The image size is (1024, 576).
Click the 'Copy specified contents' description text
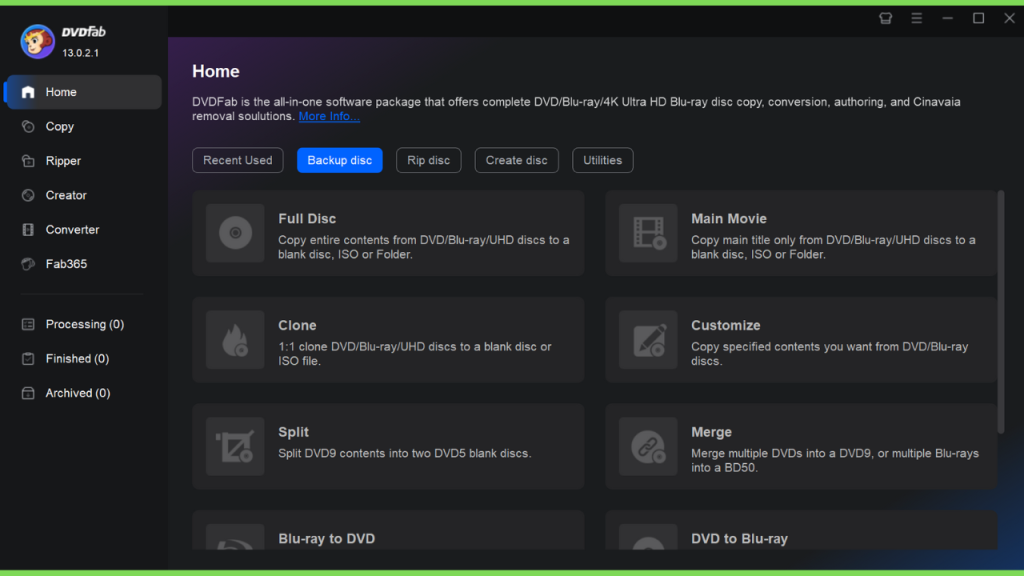(x=829, y=353)
